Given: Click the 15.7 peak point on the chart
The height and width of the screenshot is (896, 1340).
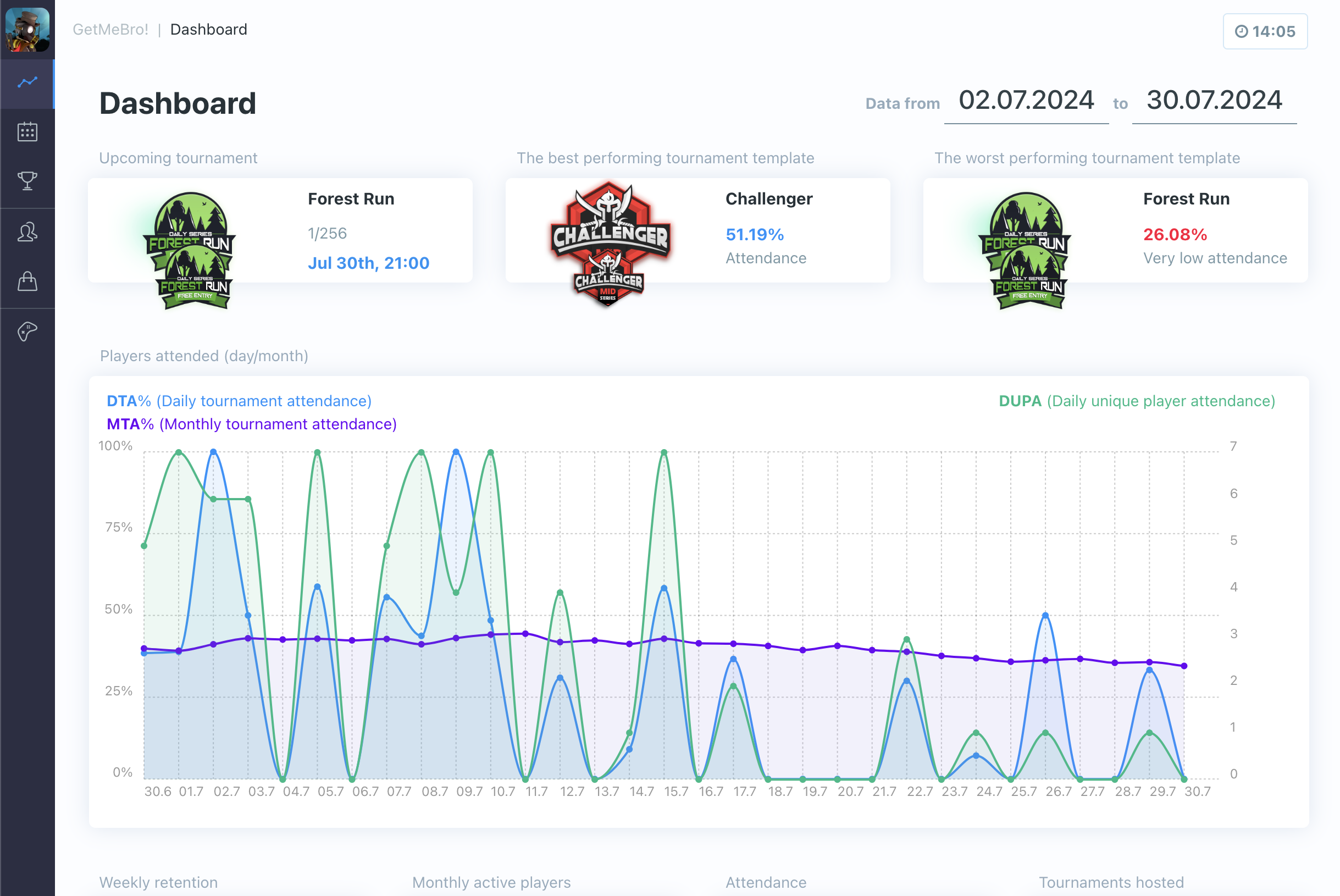Looking at the screenshot, I should 664,451.
